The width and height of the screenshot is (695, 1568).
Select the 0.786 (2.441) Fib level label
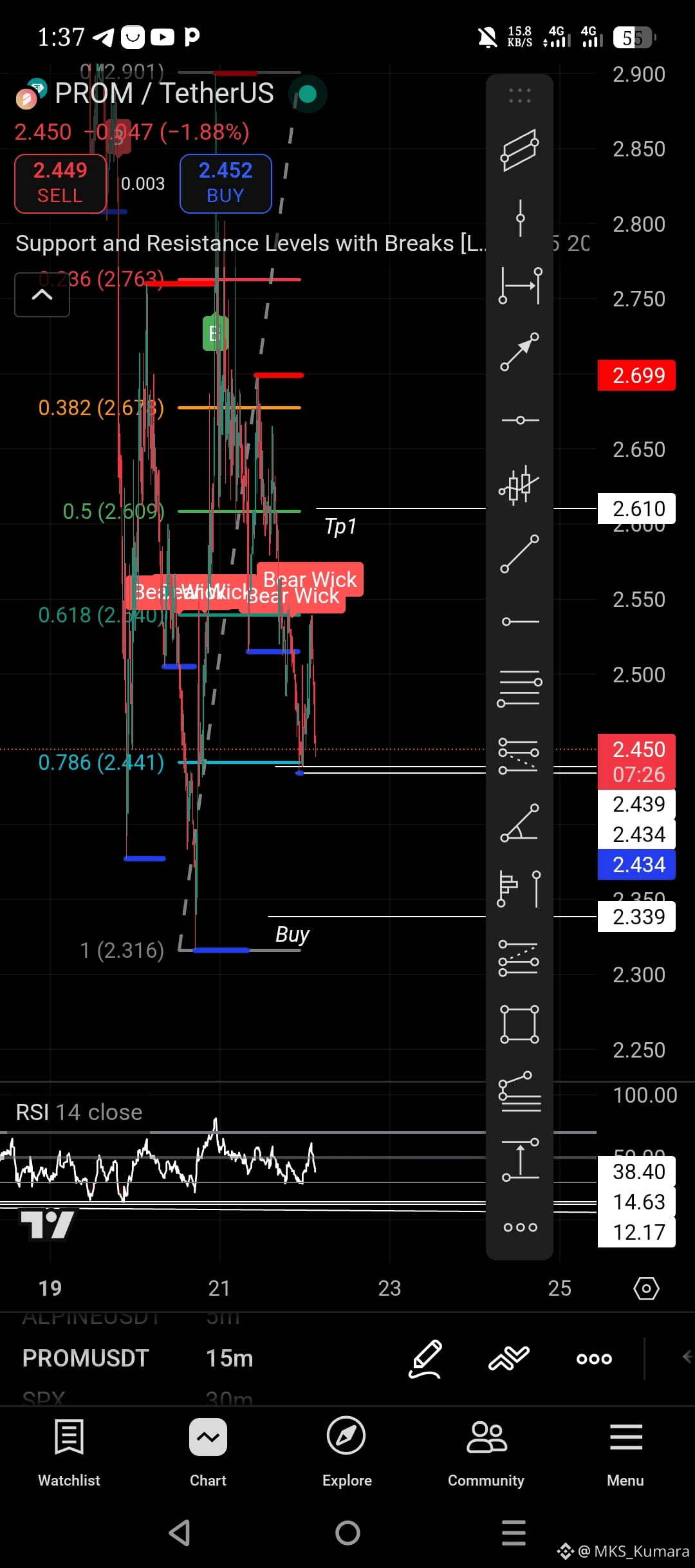point(101,762)
